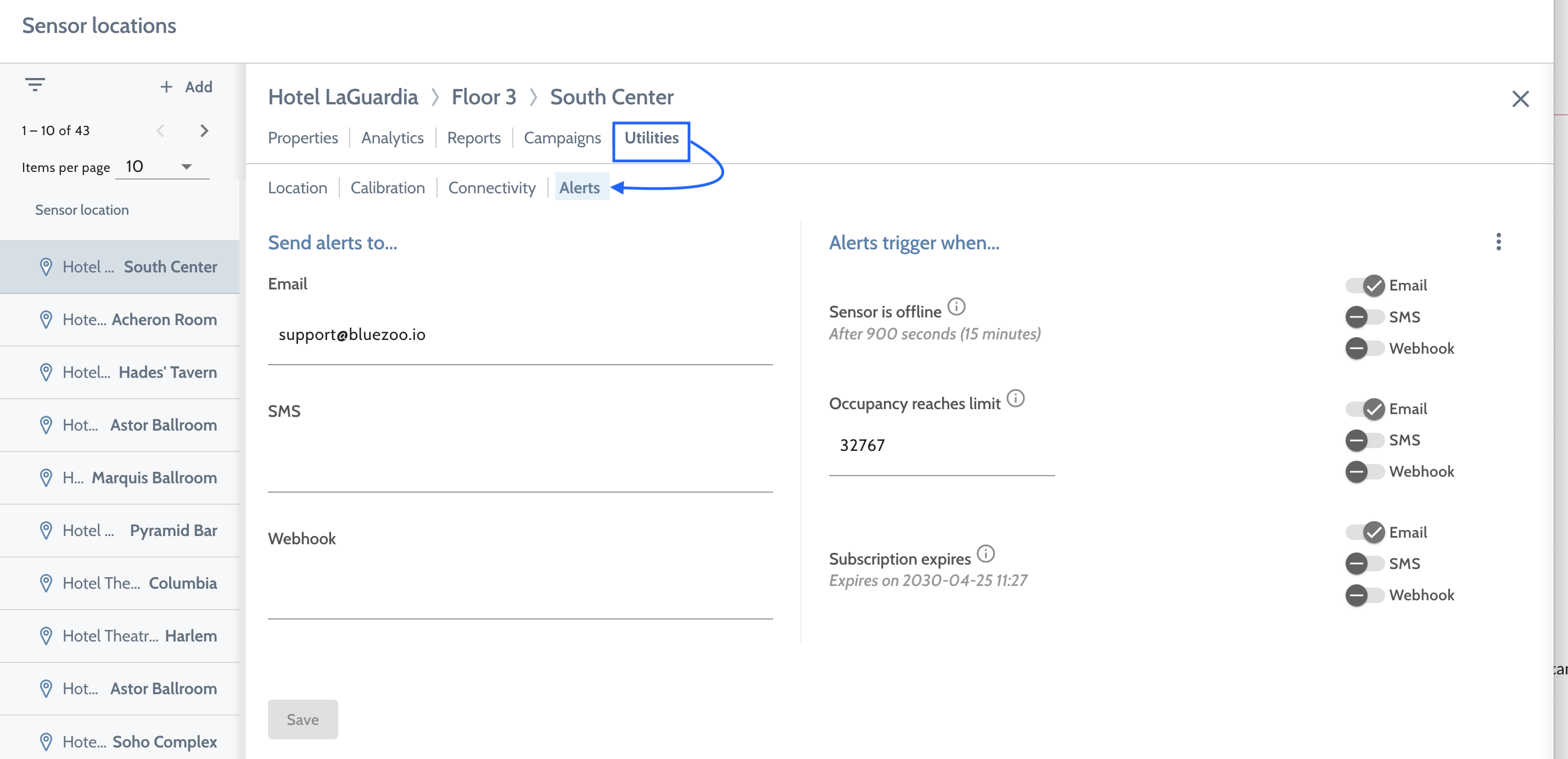
Task: Open the three-dot menu in the Alerts trigger panel
Action: pos(1499,242)
